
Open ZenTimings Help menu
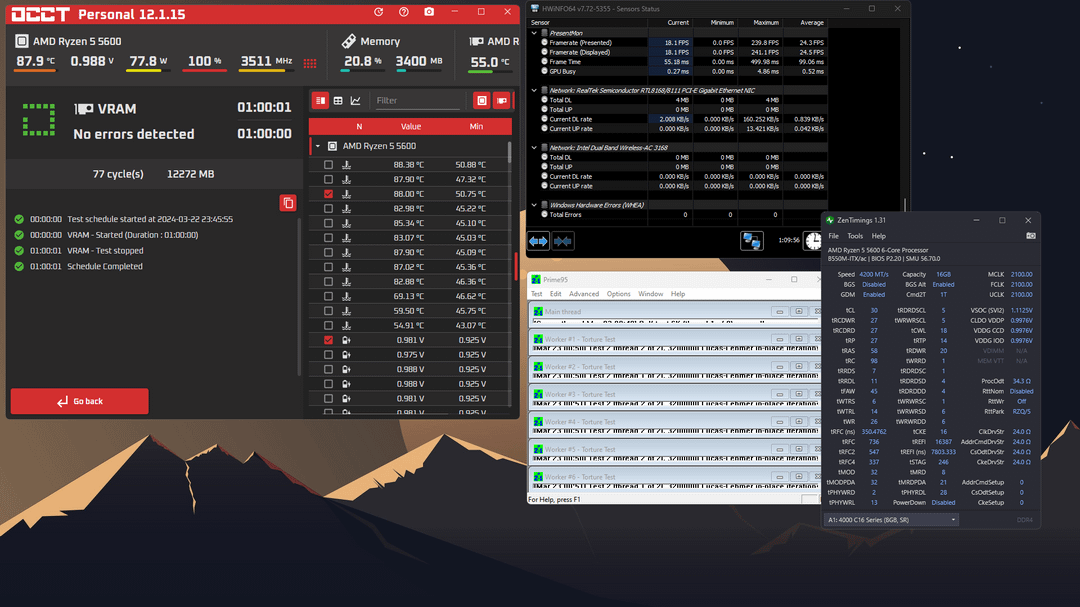click(x=878, y=236)
